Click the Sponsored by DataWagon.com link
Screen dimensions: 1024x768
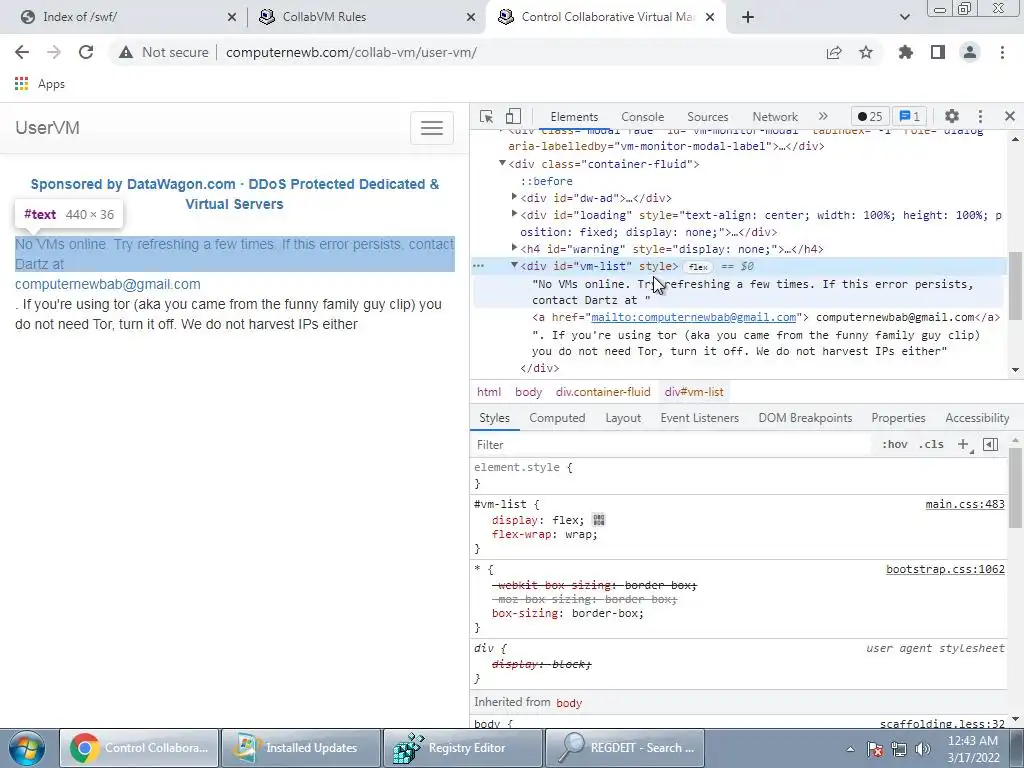tap(234, 194)
